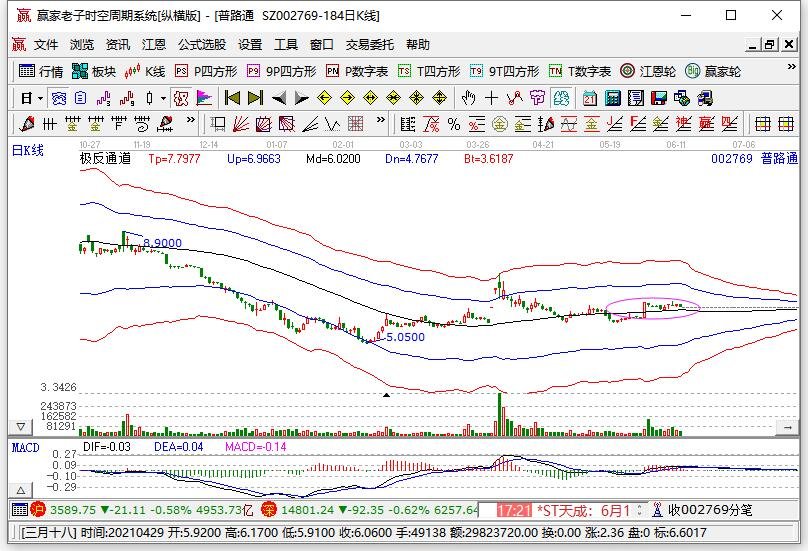The width and height of the screenshot is (808, 551).
Task: Click the ticker news spinner arrows
Action: click(639, 510)
